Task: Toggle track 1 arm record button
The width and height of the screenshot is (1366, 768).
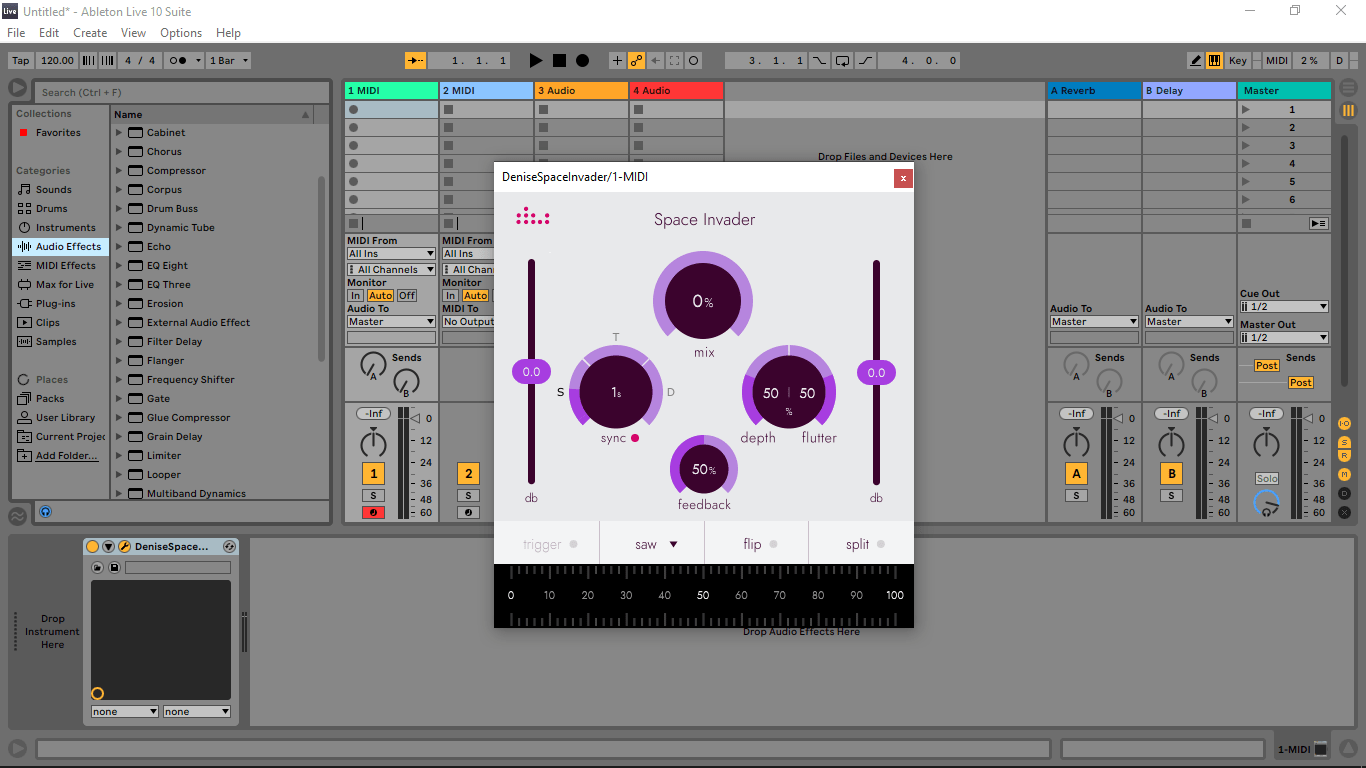Action: (373, 513)
